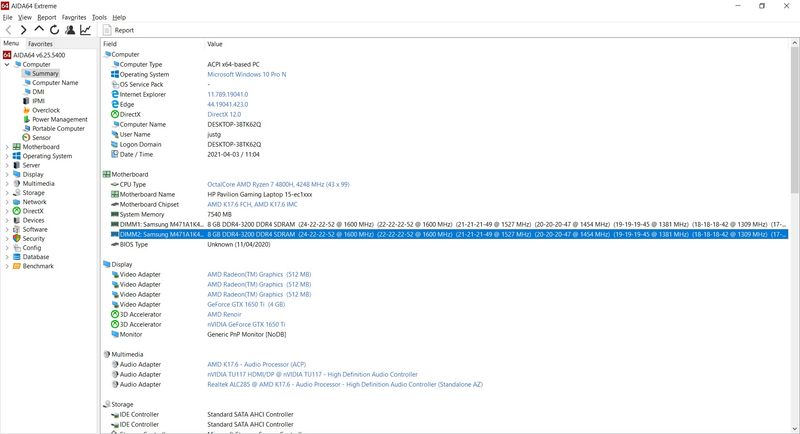Viewport: 800px width, 434px height.
Task: Open the nVIDIA GeForce GTX 1650 Ti accelerator link
Action: pos(246,324)
